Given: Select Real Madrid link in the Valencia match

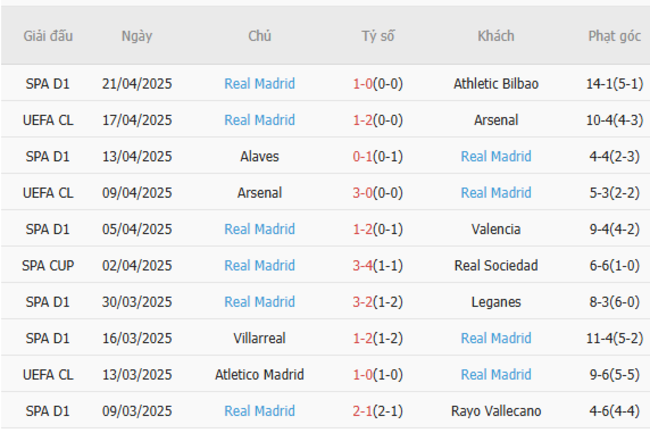Looking at the screenshot, I should pyautogui.click(x=260, y=229).
